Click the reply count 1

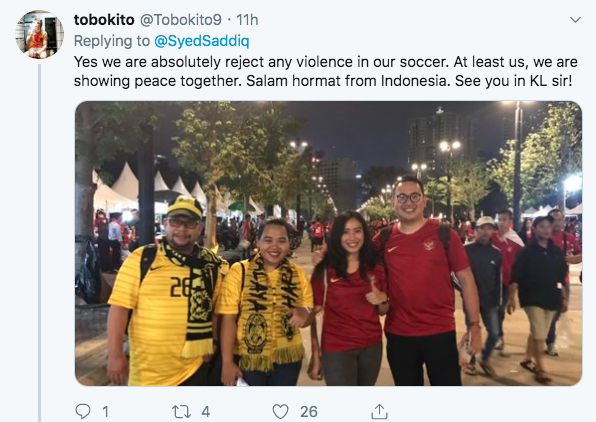105,412
